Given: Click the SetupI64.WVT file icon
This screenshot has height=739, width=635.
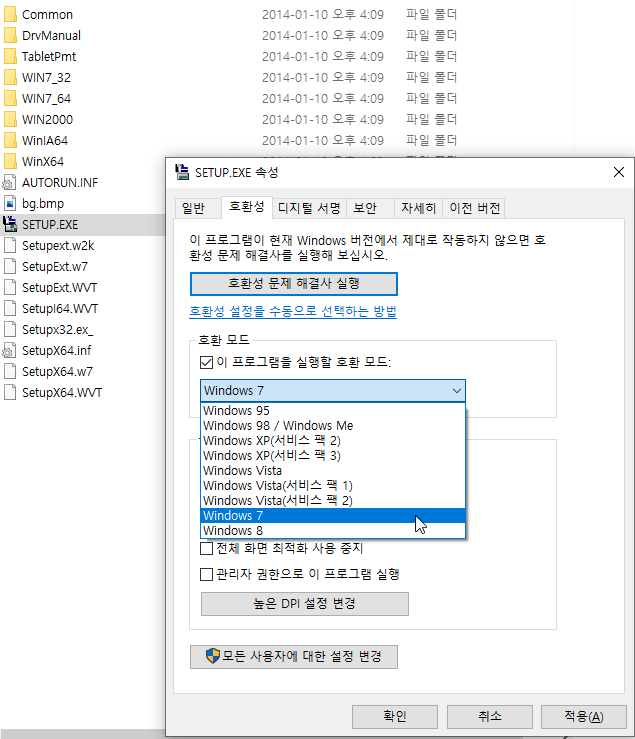Looking at the screenshot, I should tap(10, 308).
